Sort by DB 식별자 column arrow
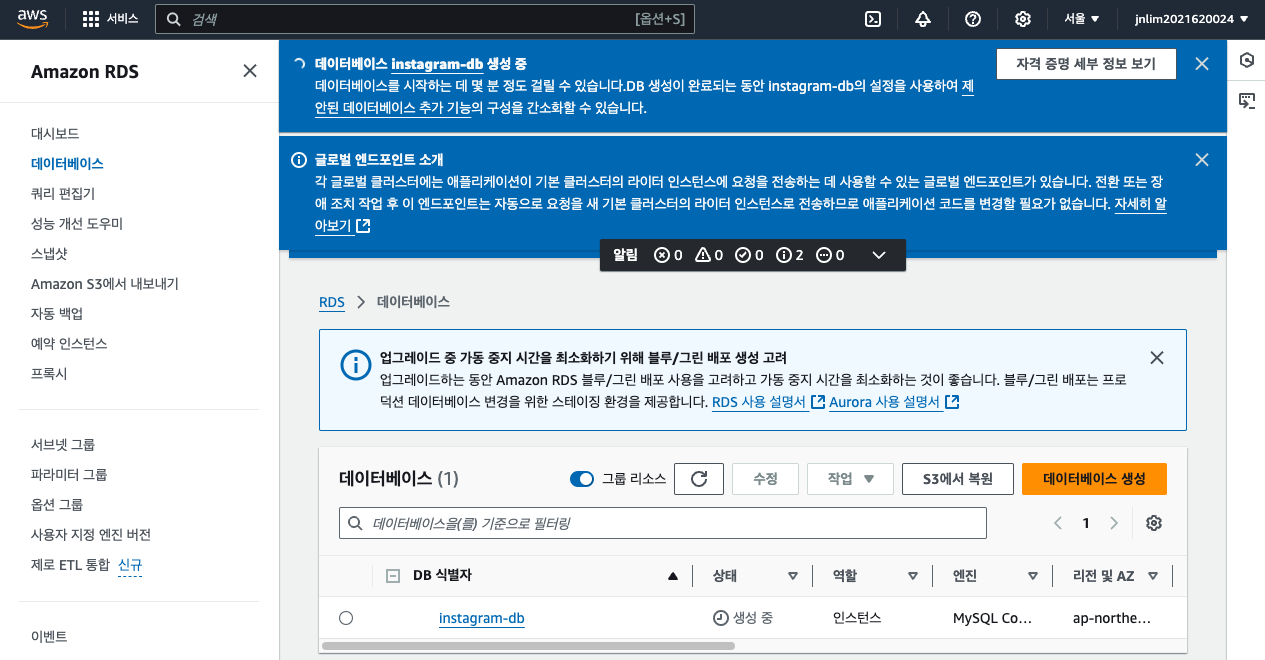Screen dimensions: 1265x660 tap(673, 576)
